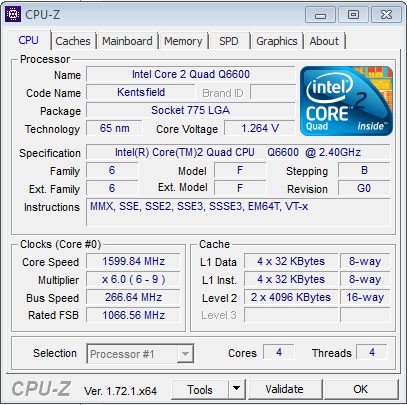
Task: Click the L1 Data value 4 x 32 KBytes
Action: (291, 261)
